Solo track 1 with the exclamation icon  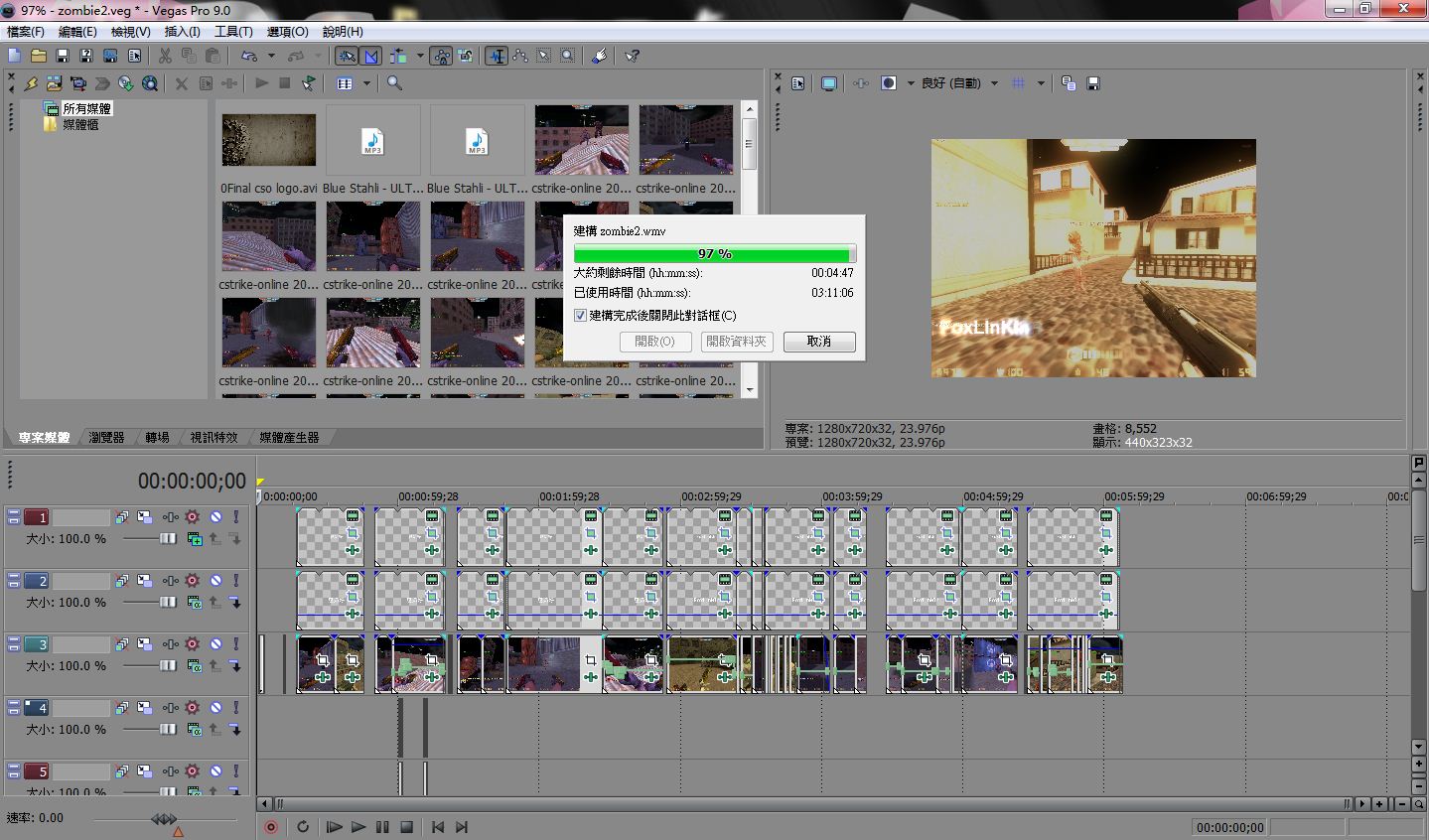pyautogui.click(x=236, y=517)
